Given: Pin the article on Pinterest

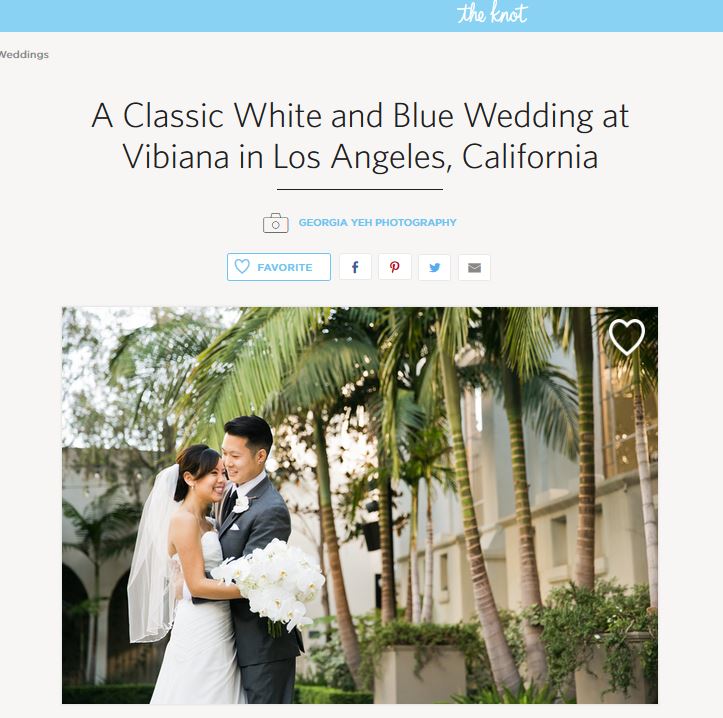Looking at the screenshot, I should [395, 267].
